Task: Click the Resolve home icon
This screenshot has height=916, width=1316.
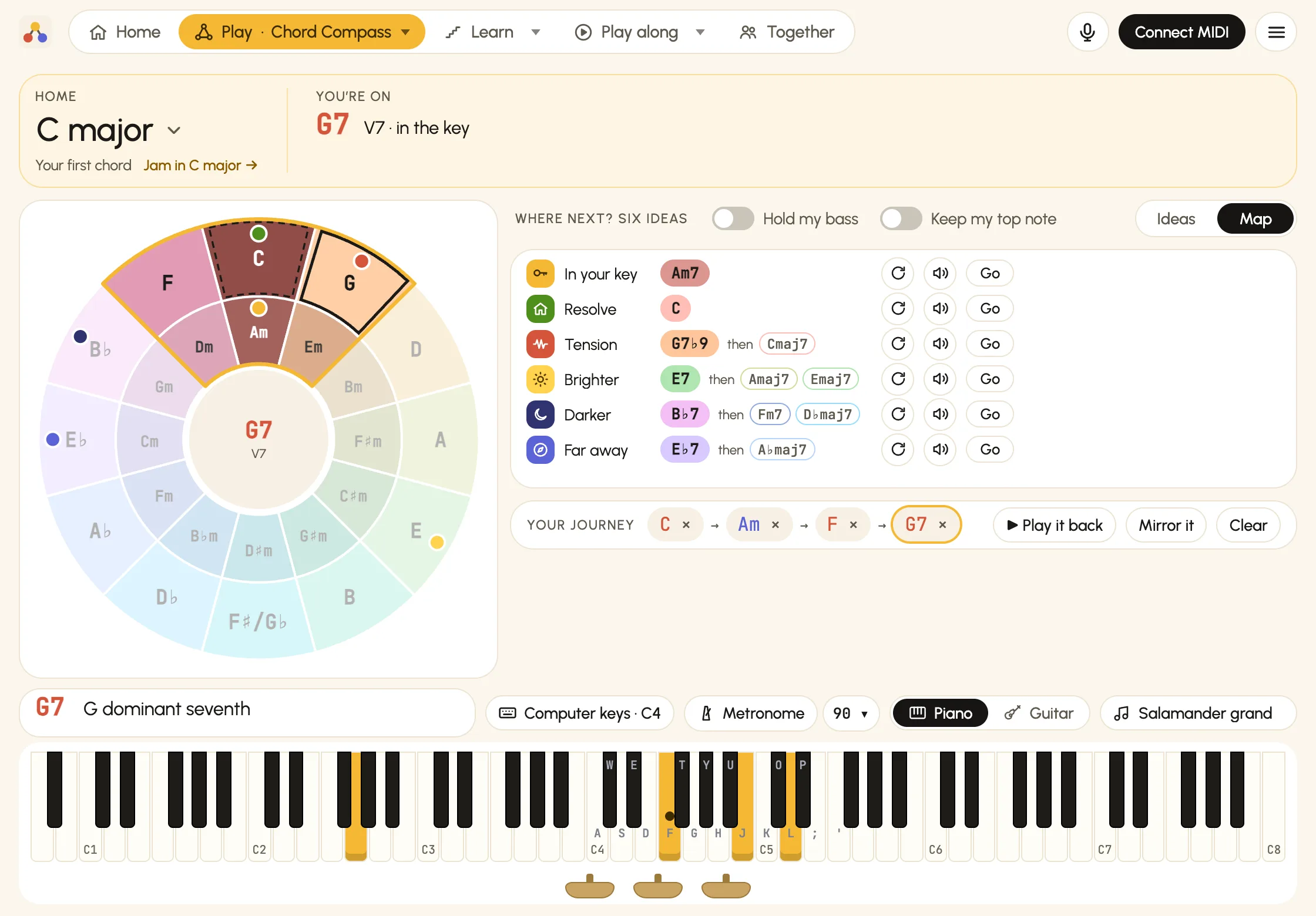Action: pos(540,309)
